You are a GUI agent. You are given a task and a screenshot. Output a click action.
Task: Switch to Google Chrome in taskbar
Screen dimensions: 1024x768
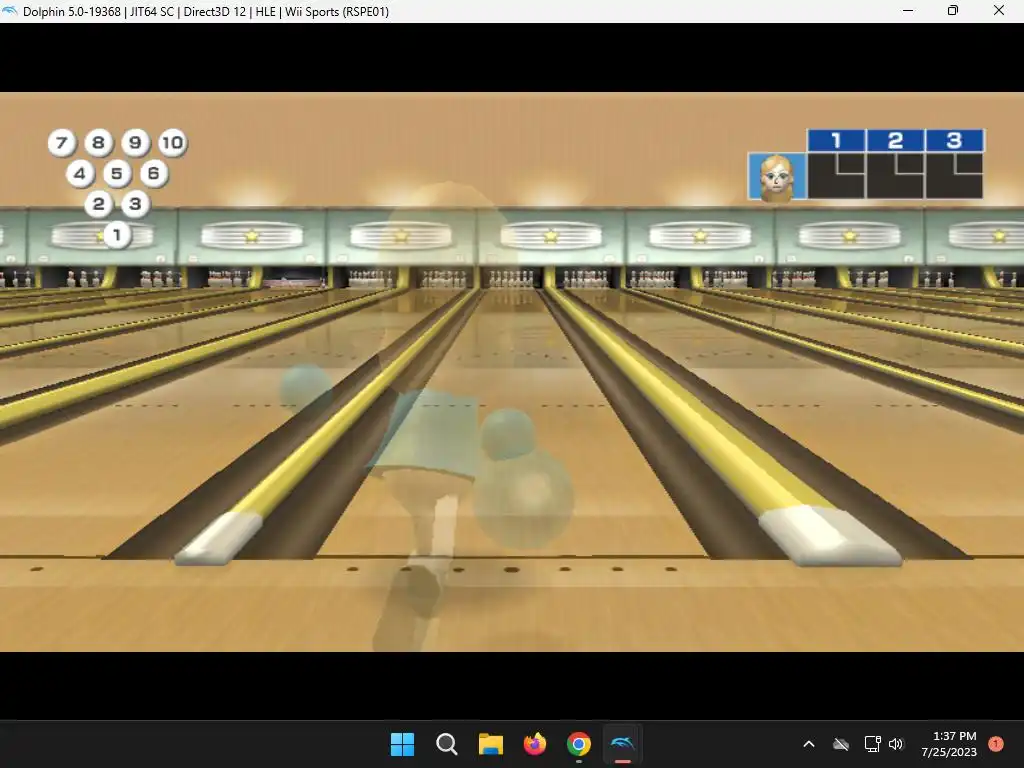pos(579,744)
